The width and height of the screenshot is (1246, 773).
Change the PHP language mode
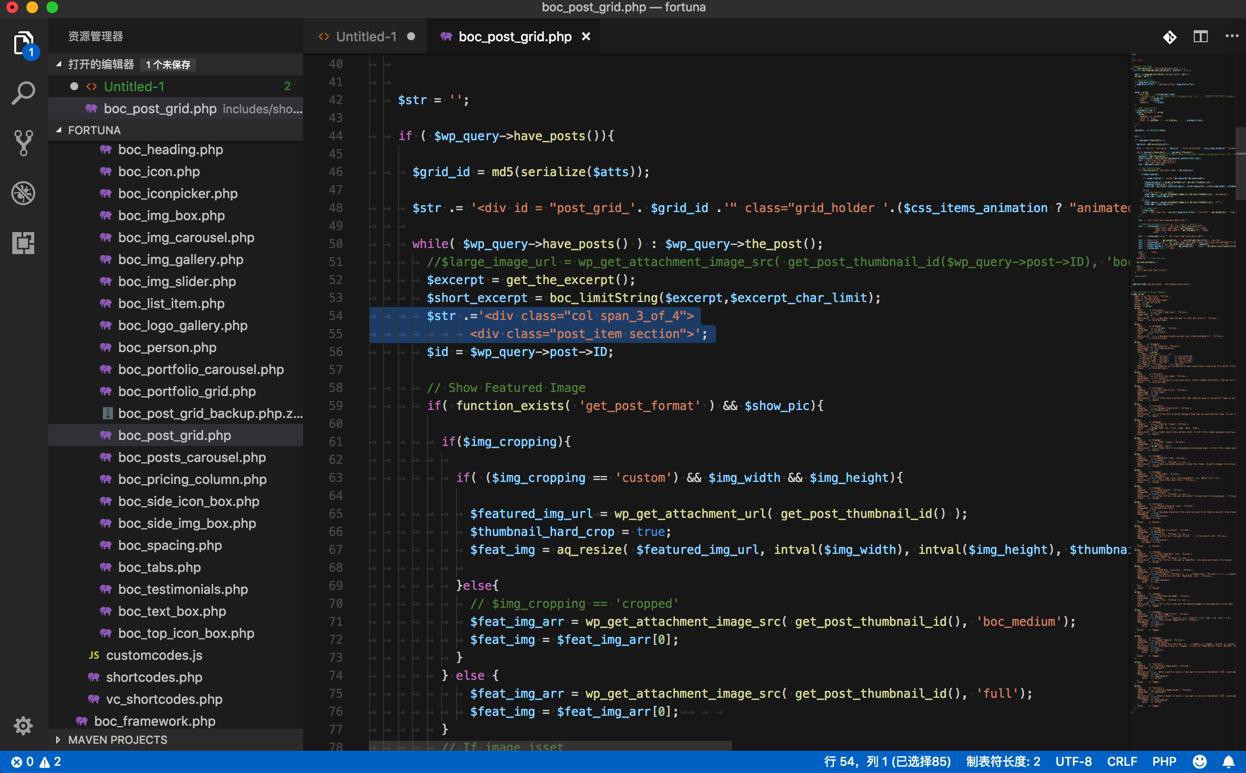pyautogui.click(x=1164, y=762)
